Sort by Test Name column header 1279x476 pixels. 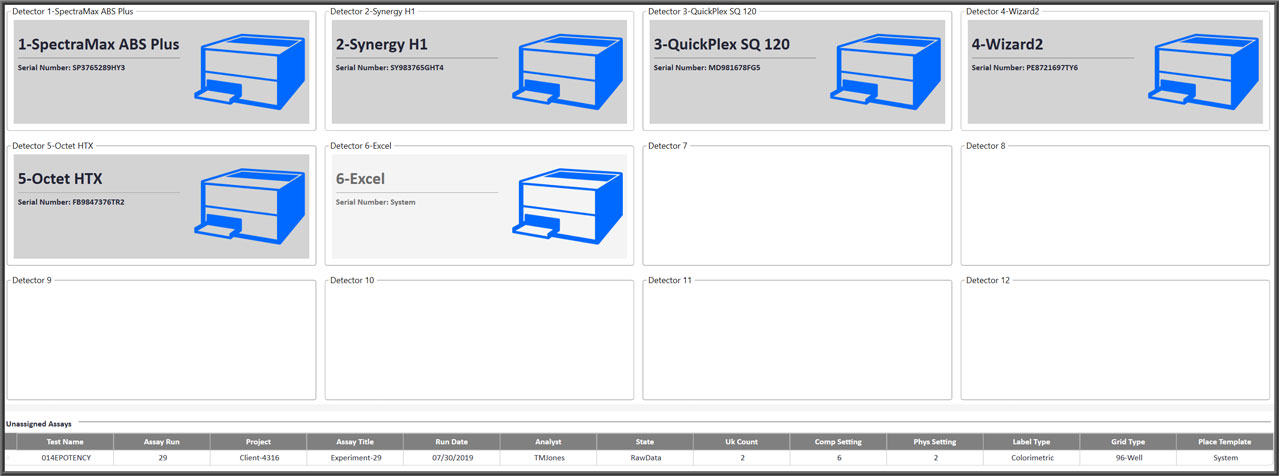(x=65, y=441)
